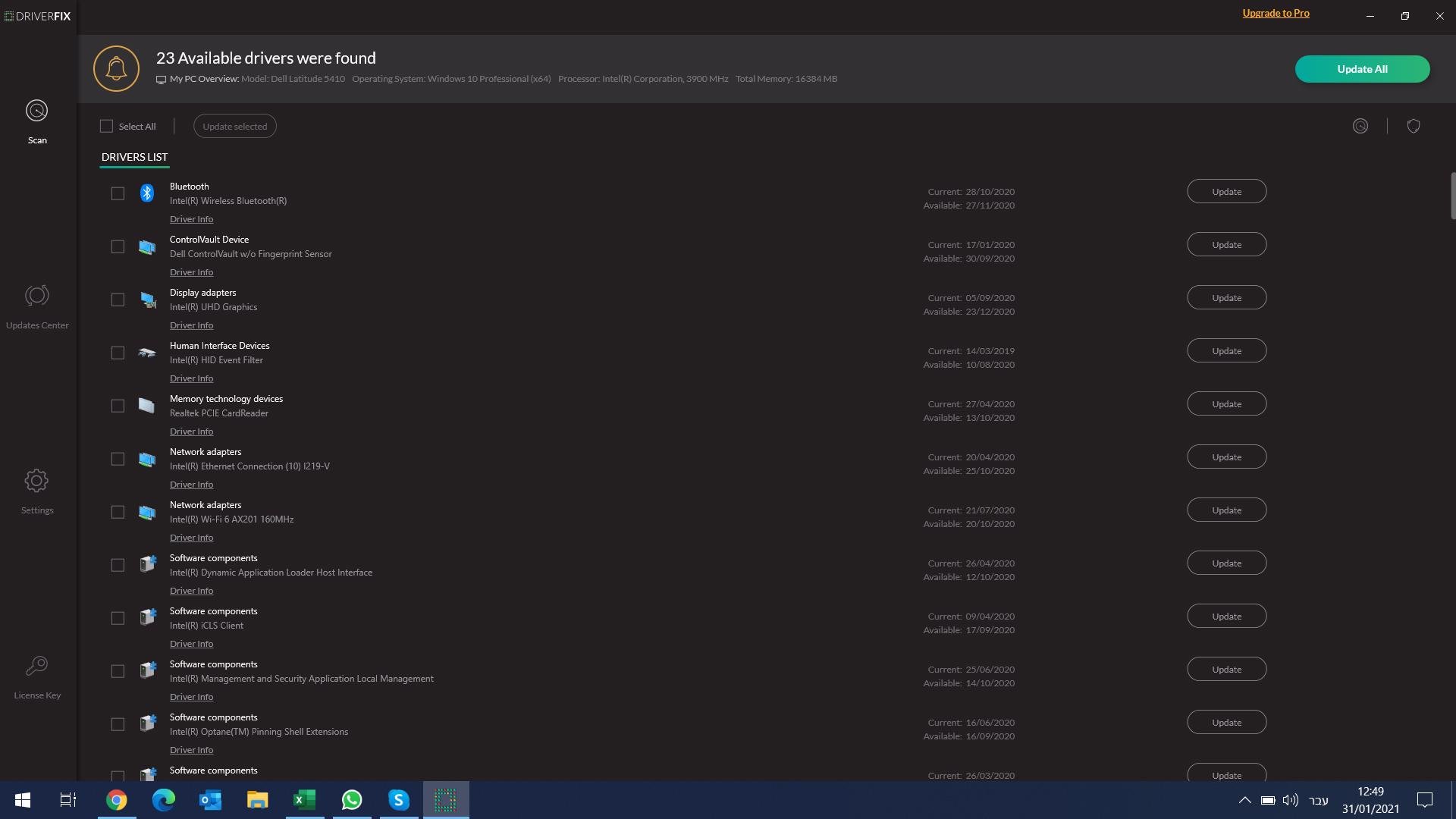Open Updates Center from the sidebar

(x=36, y=306)
